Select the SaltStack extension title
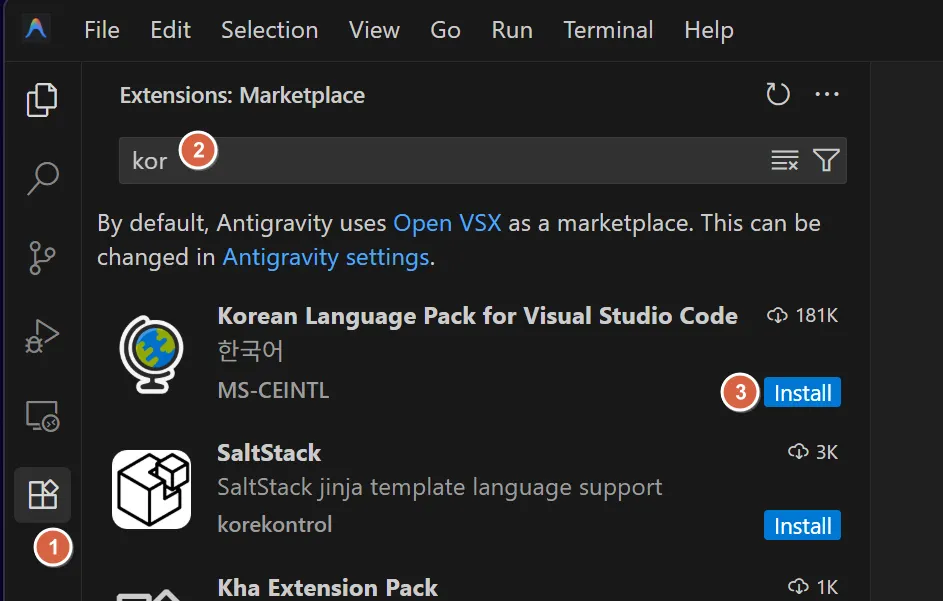Image resolution: width=943 pixels, height=601 pixels. [269, 453]
